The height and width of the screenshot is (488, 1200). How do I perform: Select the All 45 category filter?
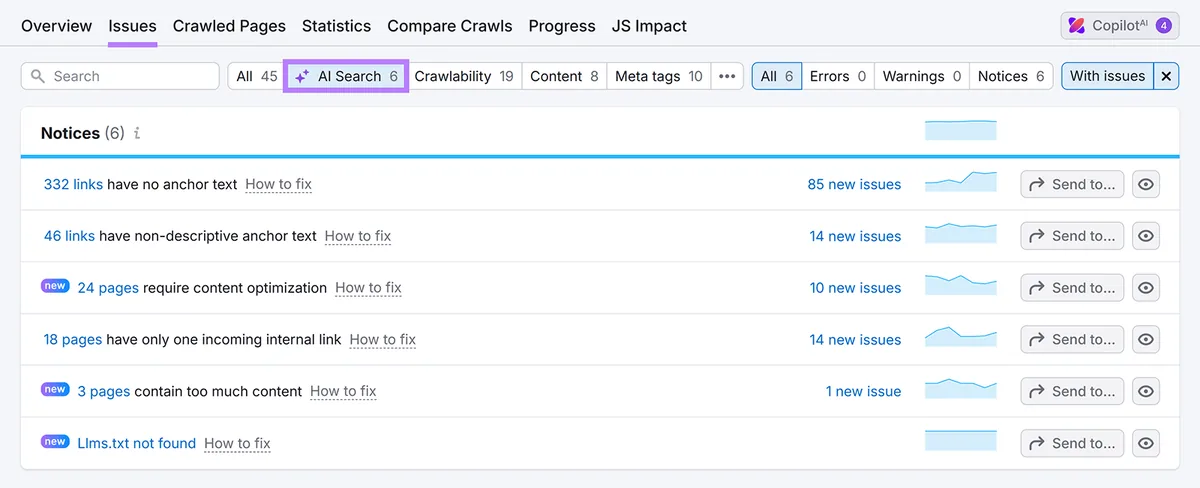256,76
